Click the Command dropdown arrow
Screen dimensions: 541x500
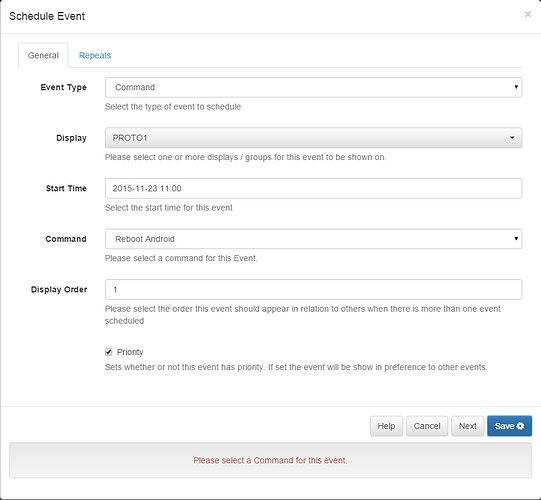click(x=516, y=238)
